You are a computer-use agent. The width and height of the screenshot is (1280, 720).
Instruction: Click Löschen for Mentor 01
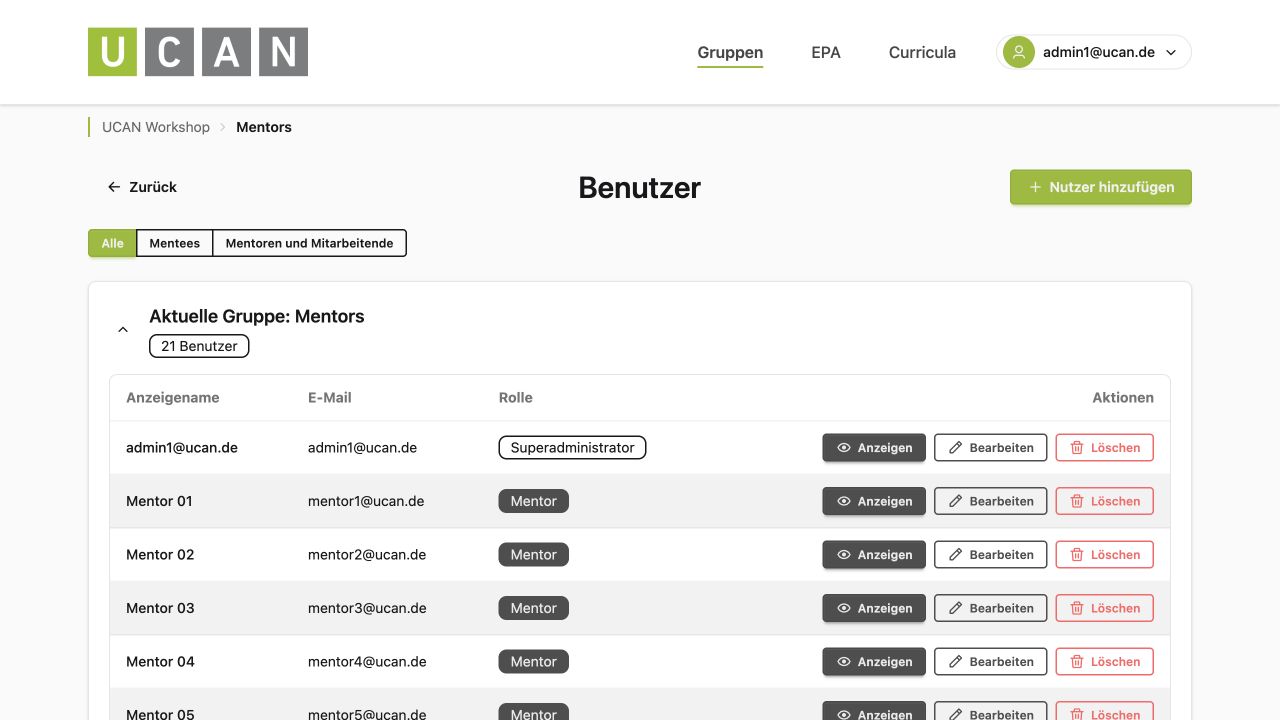pyautogui.click(x=1105, y=501)
